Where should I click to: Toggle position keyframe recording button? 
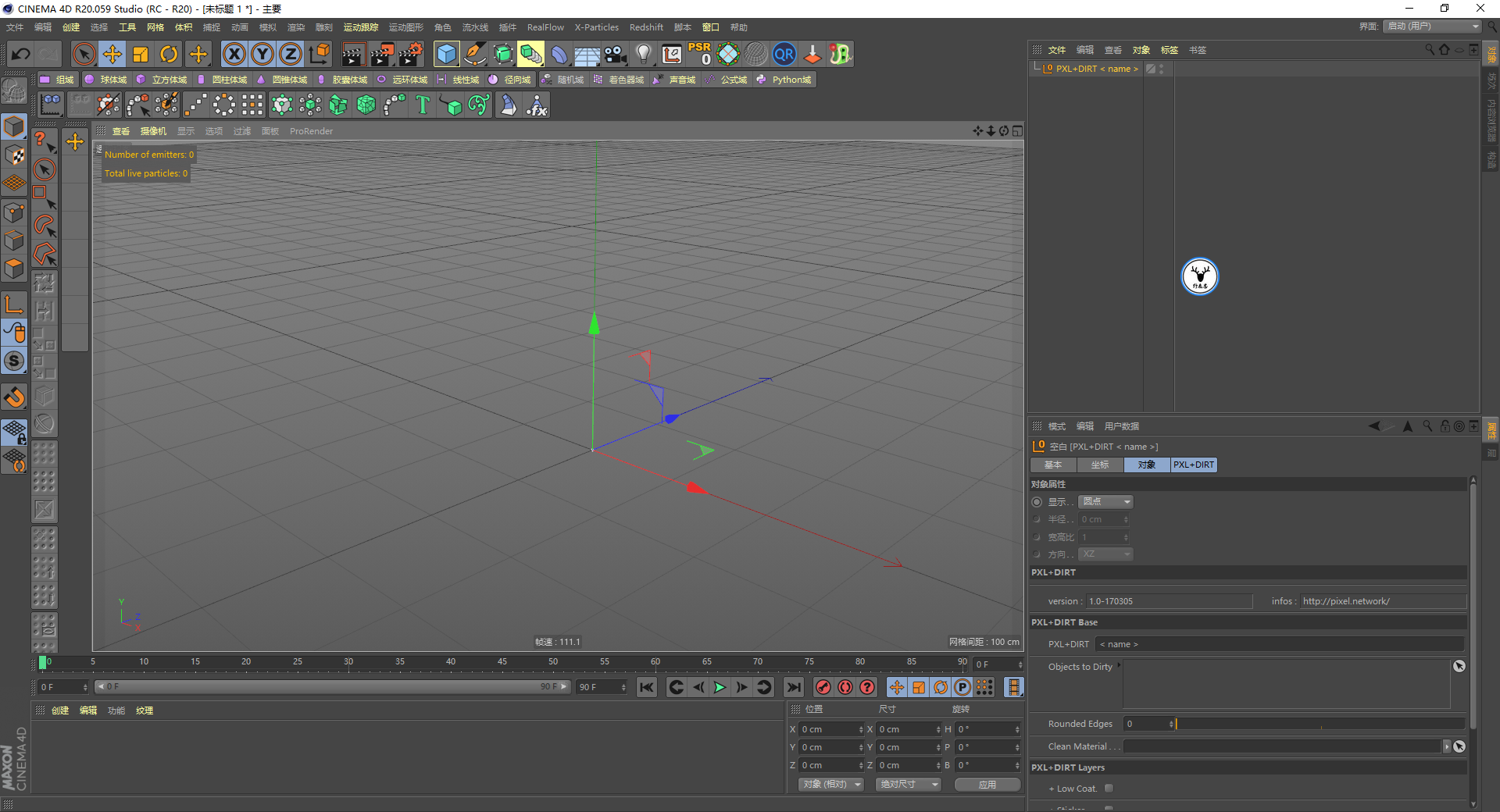click(897, 687)
